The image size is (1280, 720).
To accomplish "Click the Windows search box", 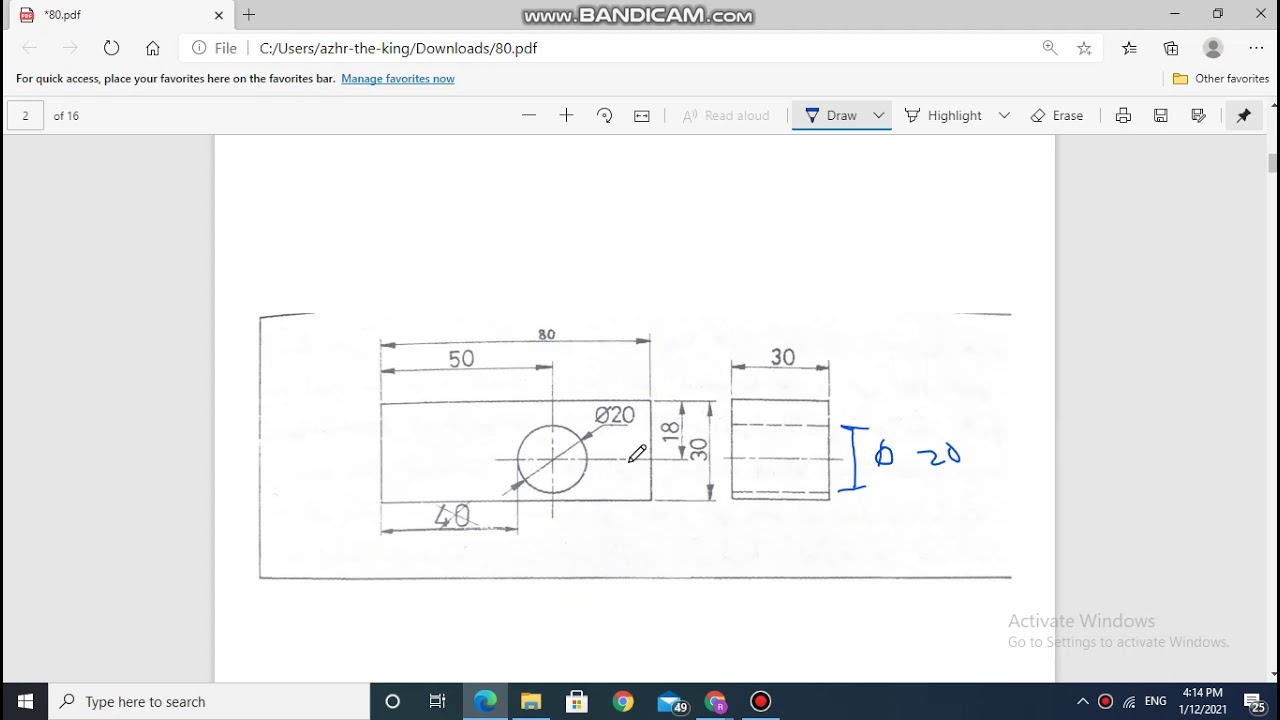I will (209, 701).
